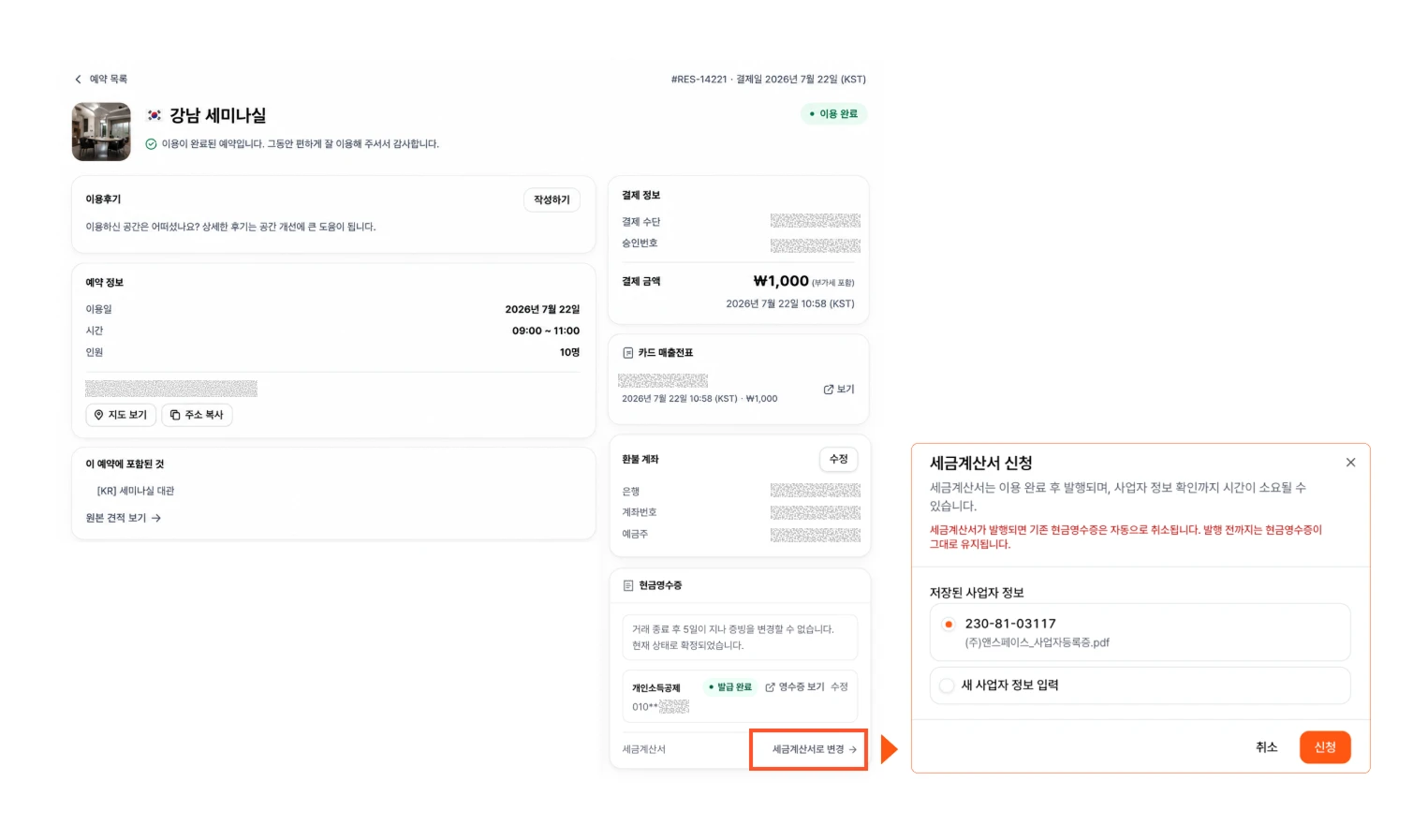Viewport: 1428px width, 840px height.
Task: Open the 원본 견적 보기 link
Action: click(124, 518)
